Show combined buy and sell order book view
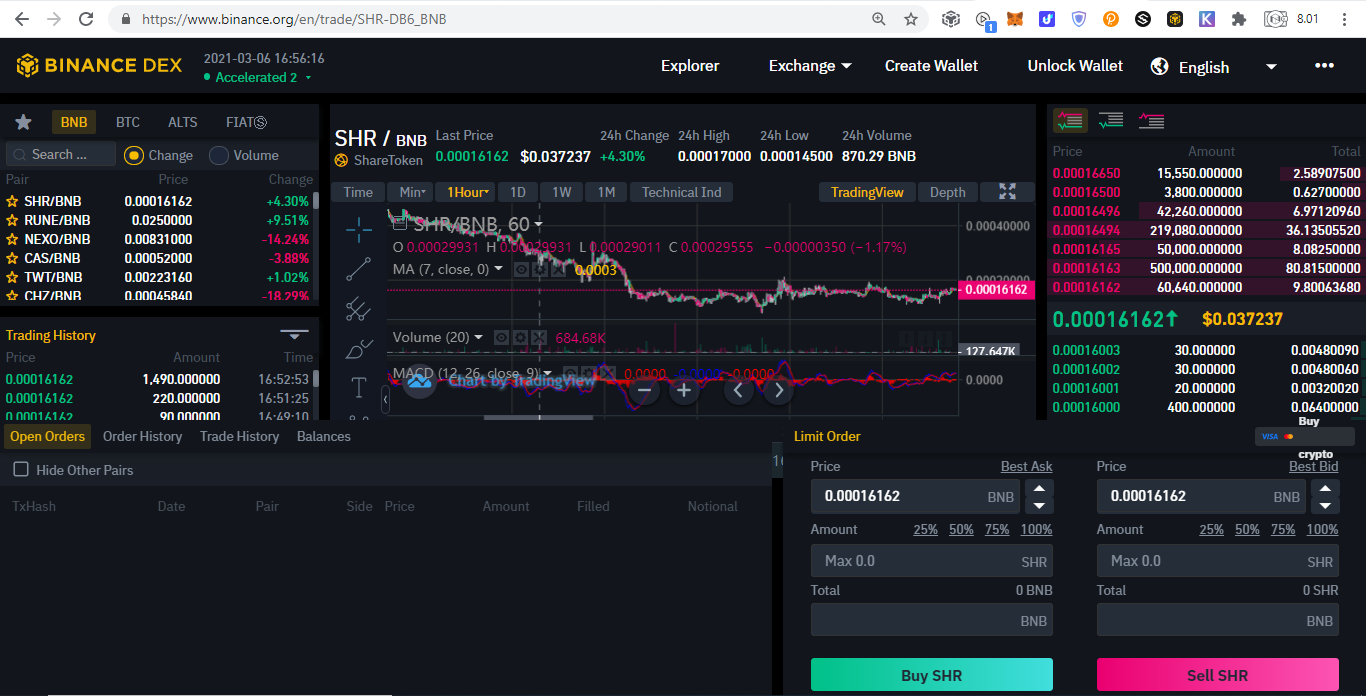The image size is (1366, 696). pyautogui.click(x=1070, y=121)
